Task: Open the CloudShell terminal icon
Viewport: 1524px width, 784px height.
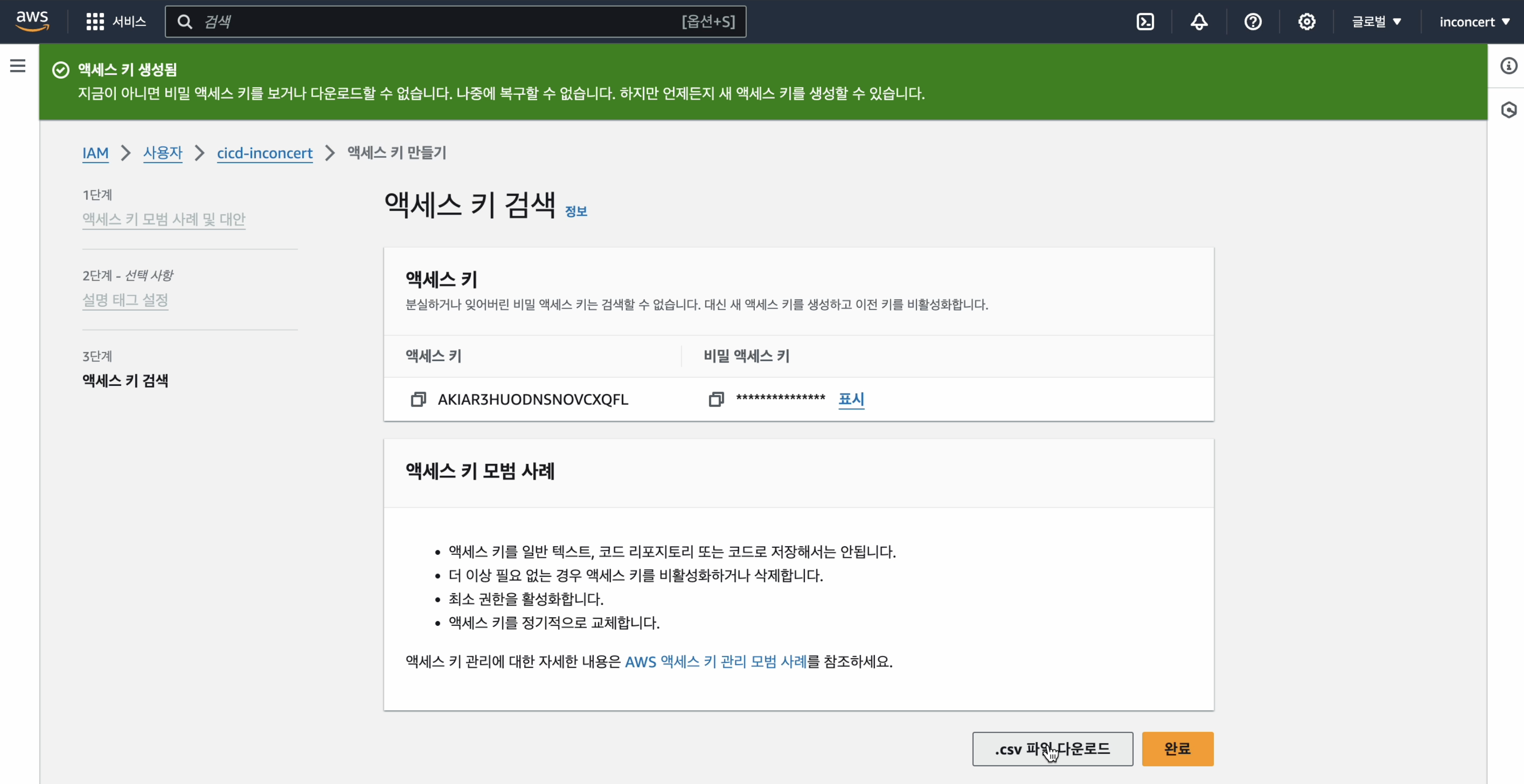Action: coord(1146,21)
